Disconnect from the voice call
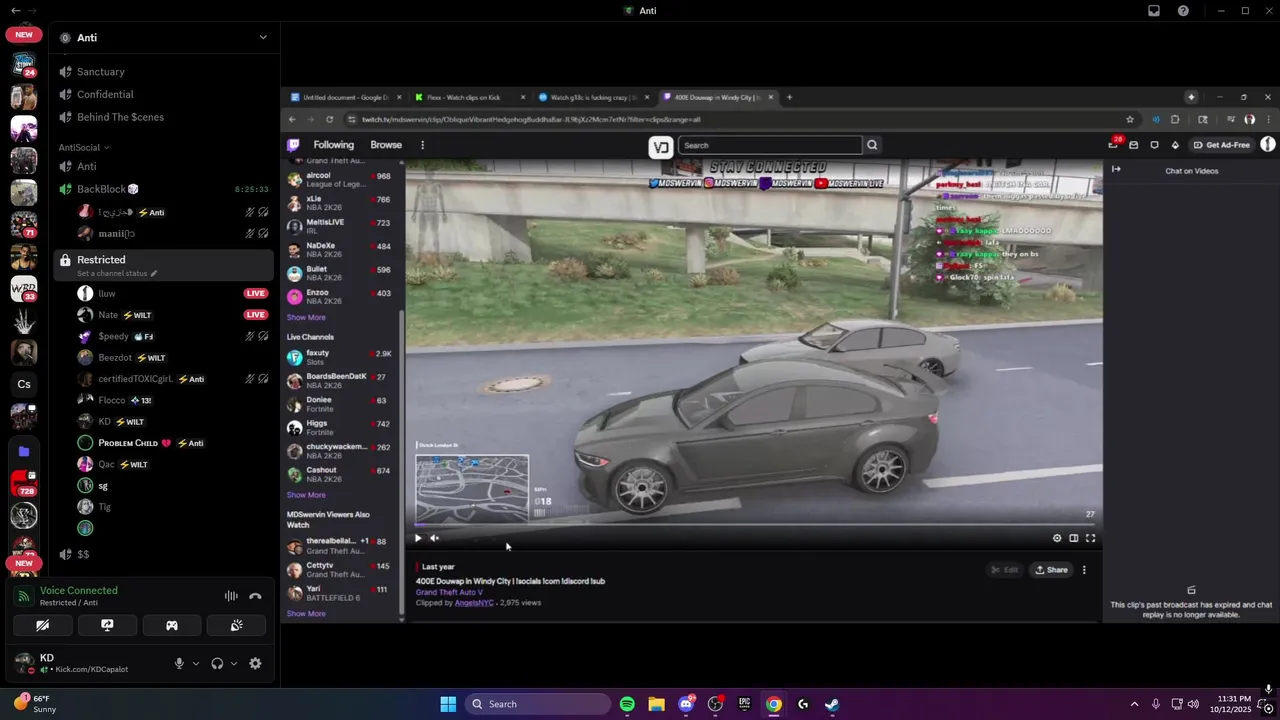The image size is (1280, 720). (255, 596)
